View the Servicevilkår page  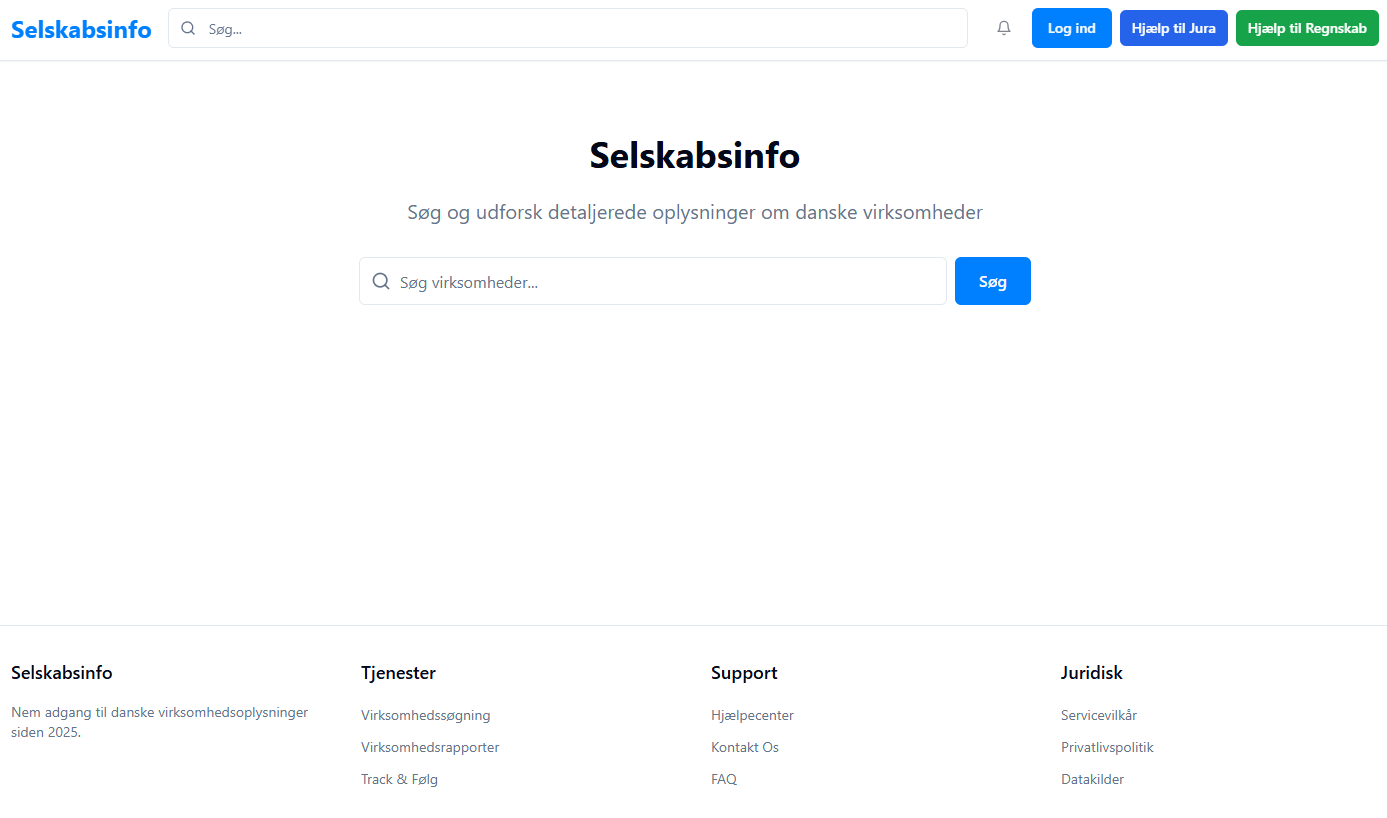[x=1099, y=715]
